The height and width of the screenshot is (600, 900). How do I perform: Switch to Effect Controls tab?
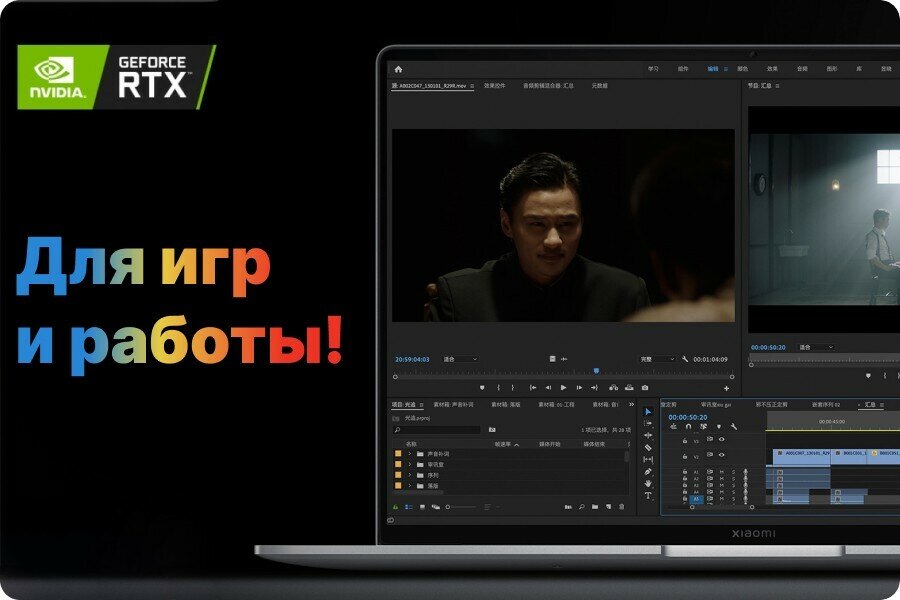tap(494, 86)
